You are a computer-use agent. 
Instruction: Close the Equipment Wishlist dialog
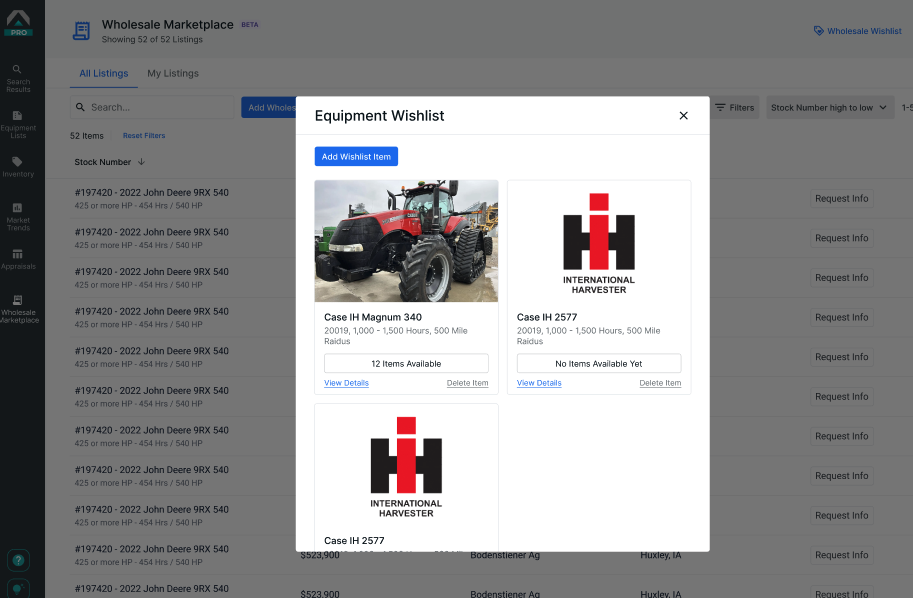(684, 115)
